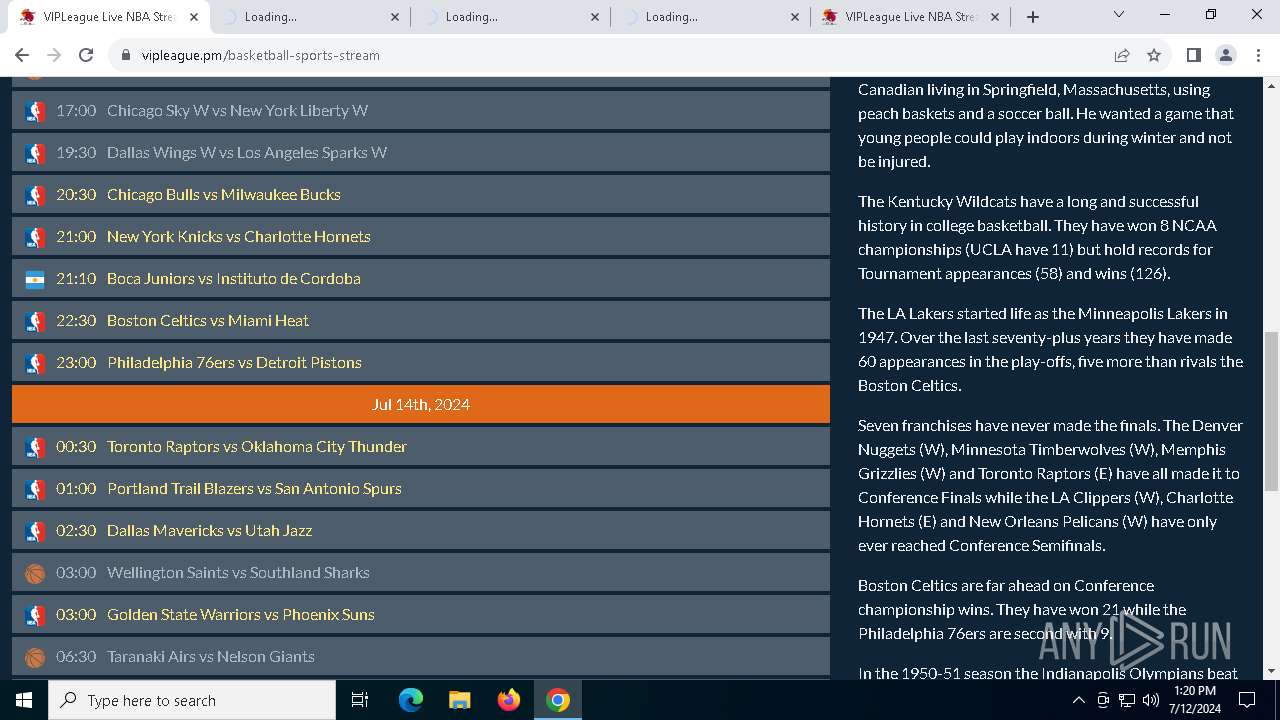
Task: Switch to the fourth Loading tab
Action: [710, 17]
